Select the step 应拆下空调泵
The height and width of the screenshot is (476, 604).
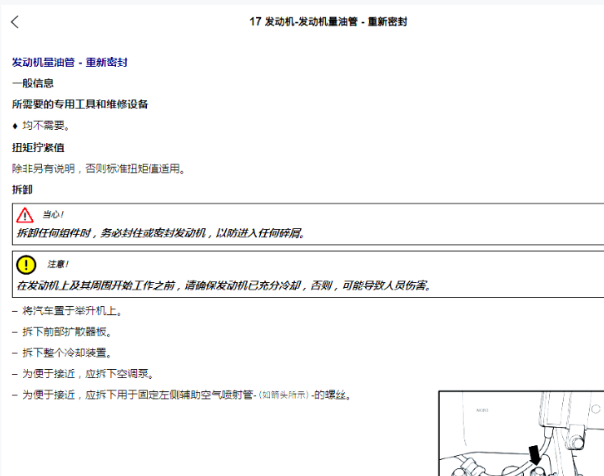click(119, 374)
